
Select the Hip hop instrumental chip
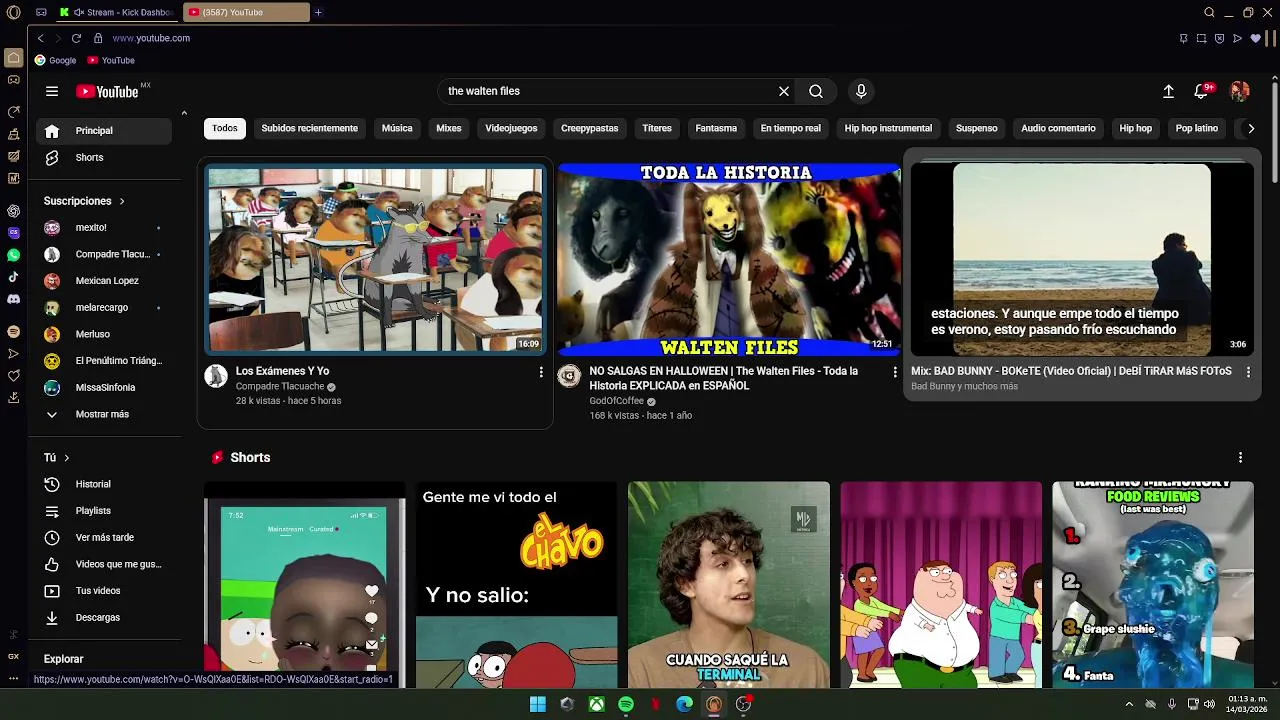pyautogui.click(x=888, y=128)
